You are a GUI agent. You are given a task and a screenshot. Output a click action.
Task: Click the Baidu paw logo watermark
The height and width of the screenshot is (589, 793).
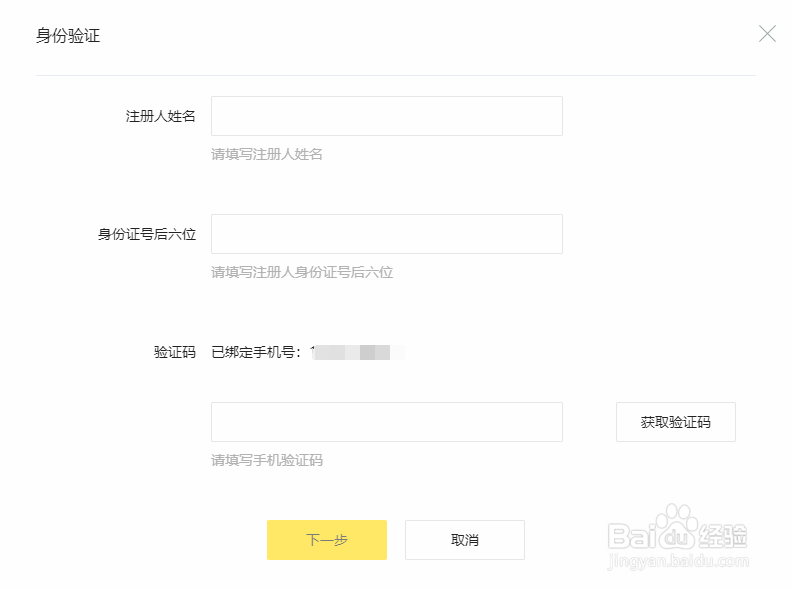click(x=676, y=526)
